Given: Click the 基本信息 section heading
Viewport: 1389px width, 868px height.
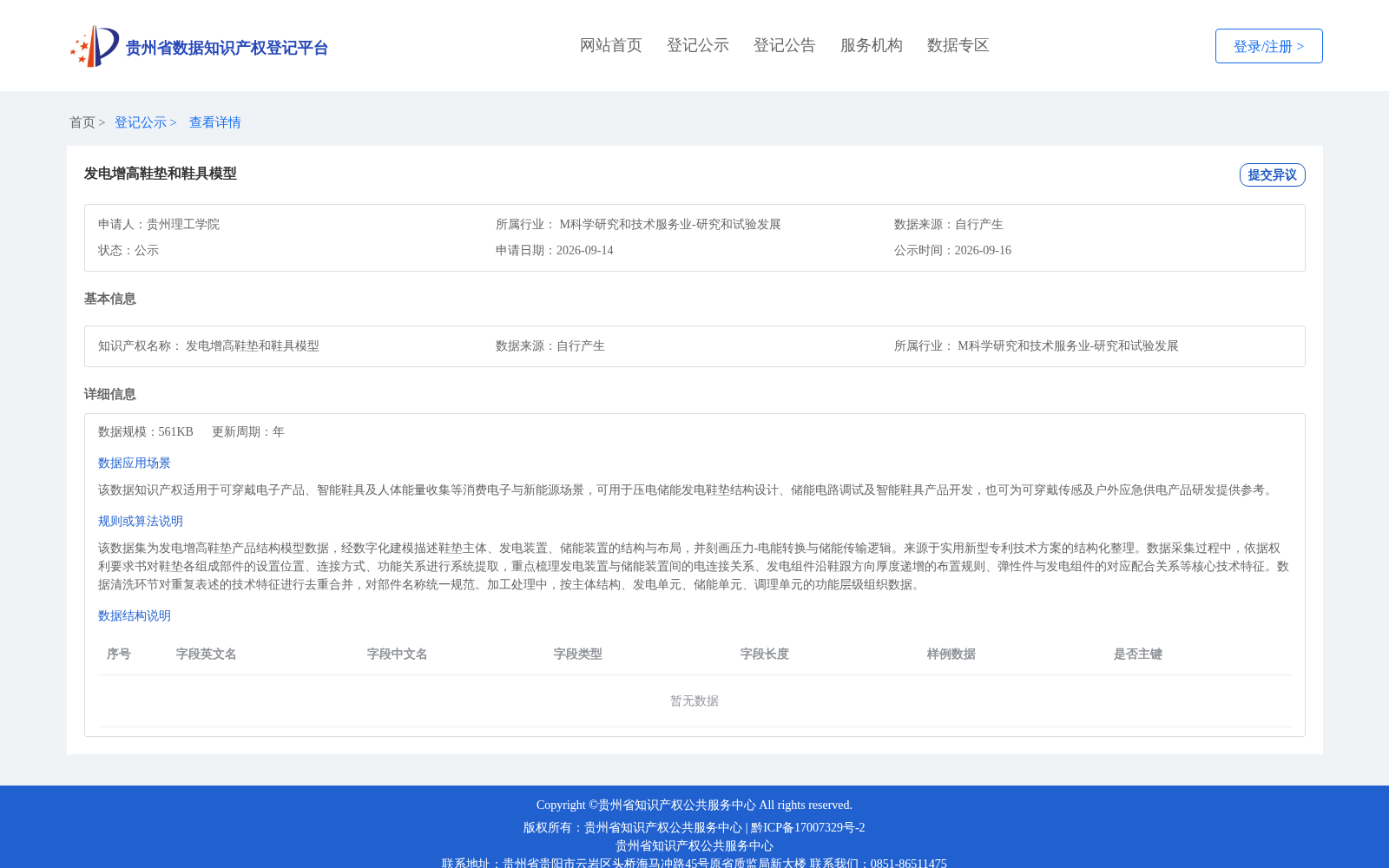Looking at the screenshot, I should 110,299.
